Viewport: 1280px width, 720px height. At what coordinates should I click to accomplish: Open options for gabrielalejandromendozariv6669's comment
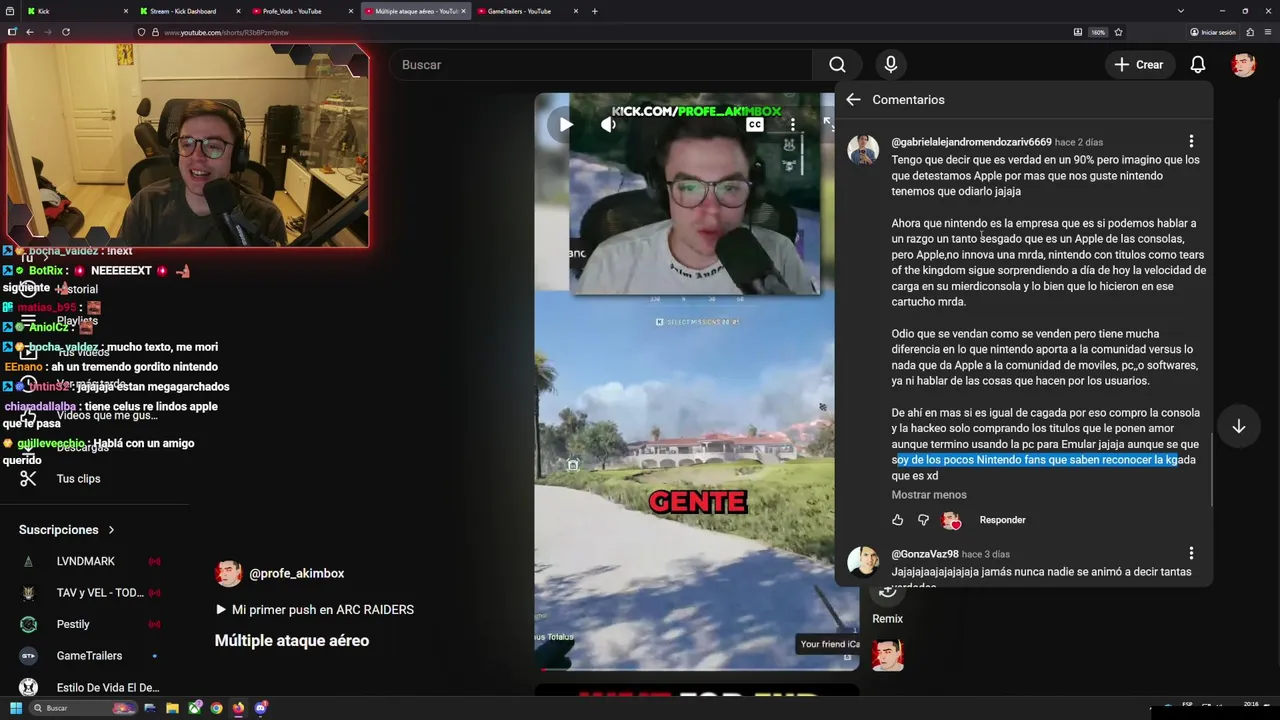click(1191, 142)
